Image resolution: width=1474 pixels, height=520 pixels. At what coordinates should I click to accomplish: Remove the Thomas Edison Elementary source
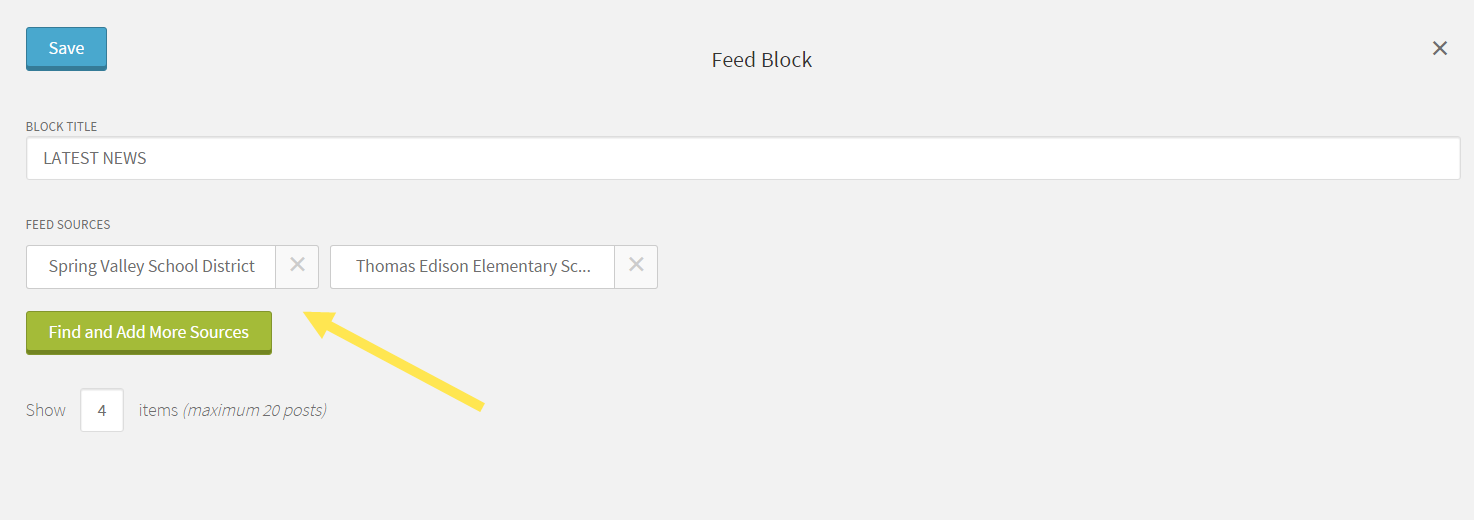coord(636,267)
